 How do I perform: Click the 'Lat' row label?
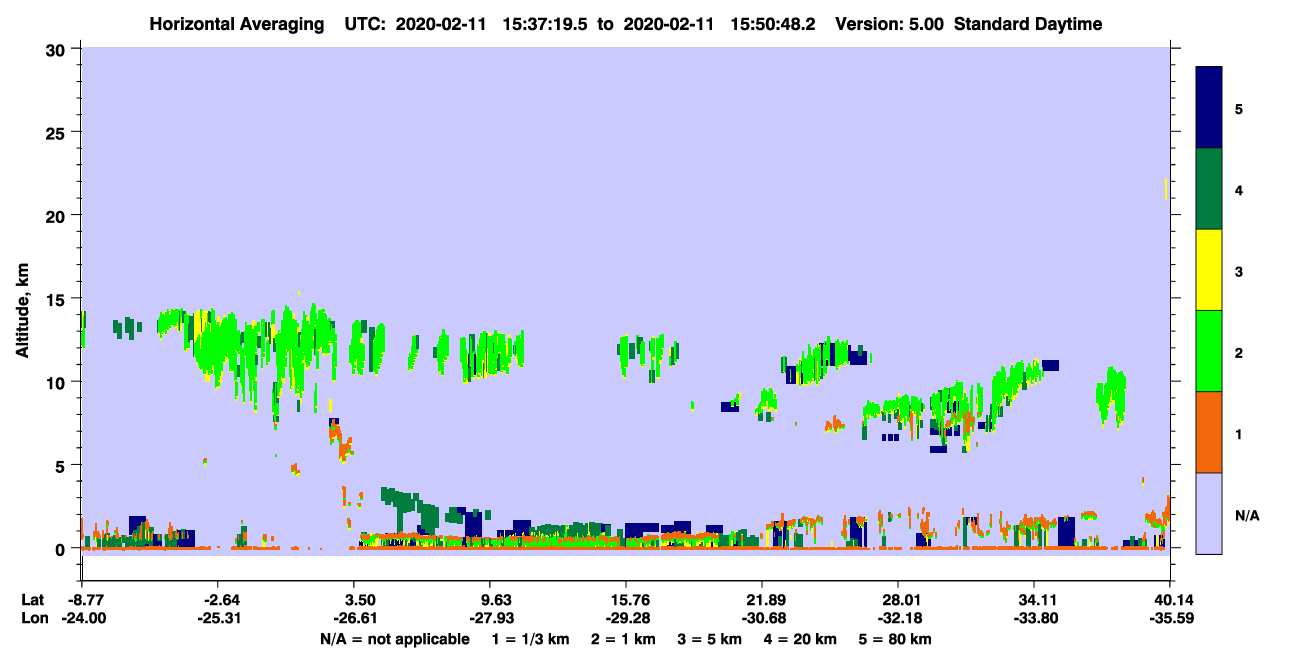coord(33,600)
